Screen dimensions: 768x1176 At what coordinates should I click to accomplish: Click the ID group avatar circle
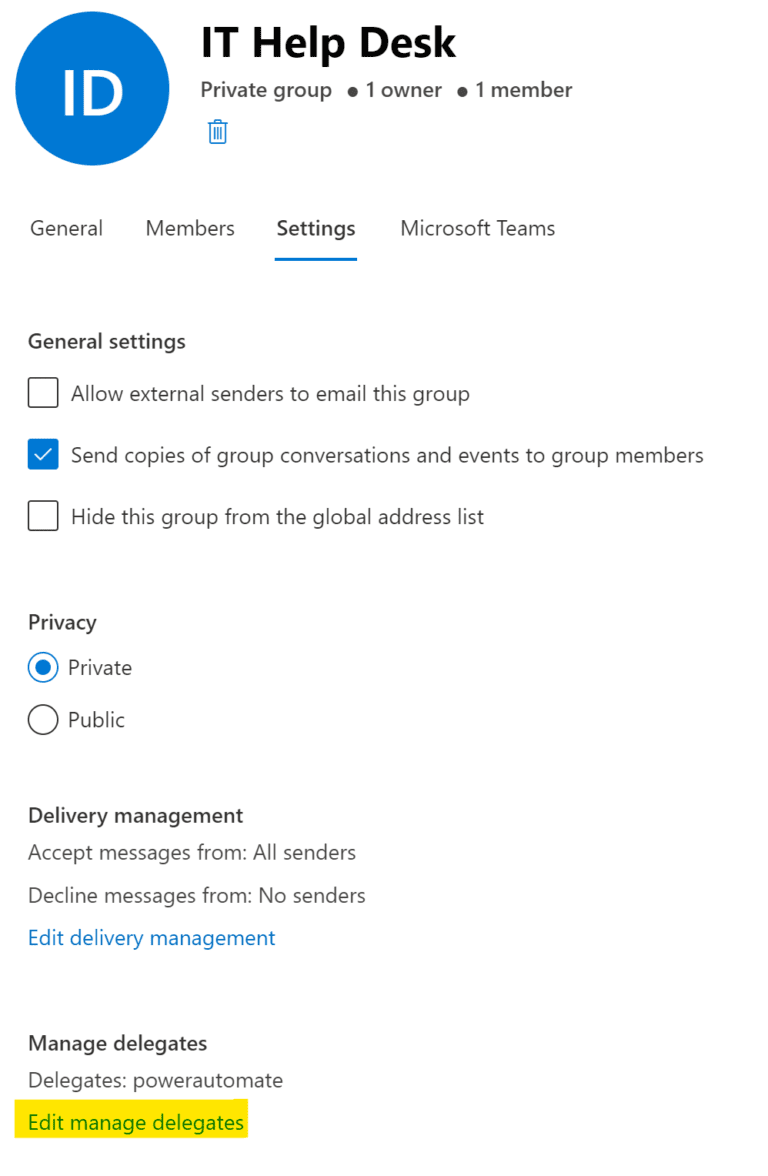click(x=92, y=88)
